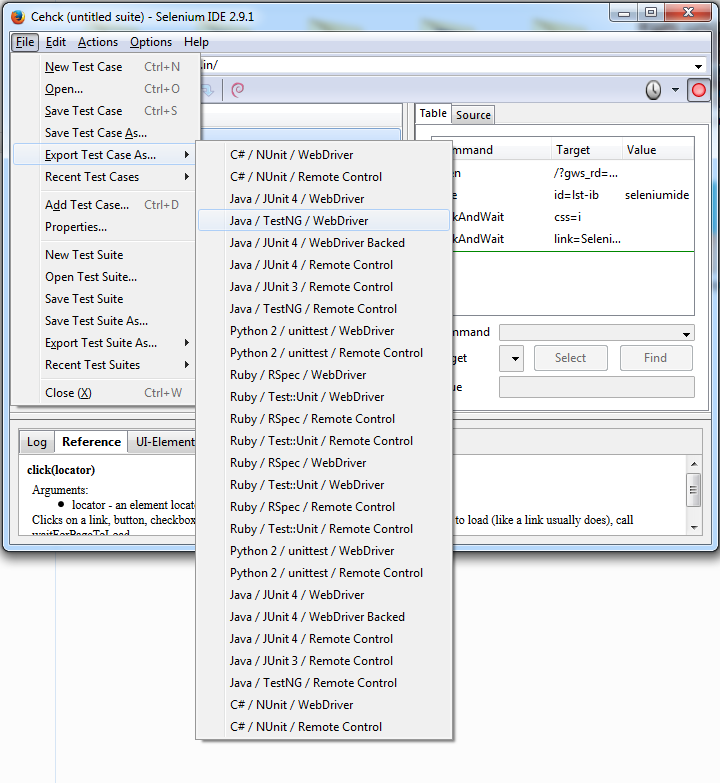Export as first C# / NUnit / Remote Control
The width and height of the screenshot is (720, 783).
point(324,177)
